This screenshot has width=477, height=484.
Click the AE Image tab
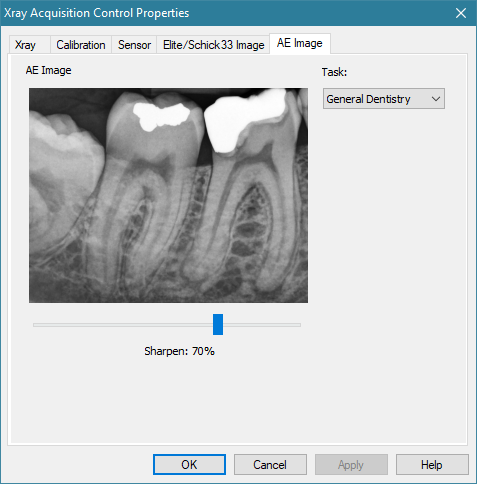(300, 43)
